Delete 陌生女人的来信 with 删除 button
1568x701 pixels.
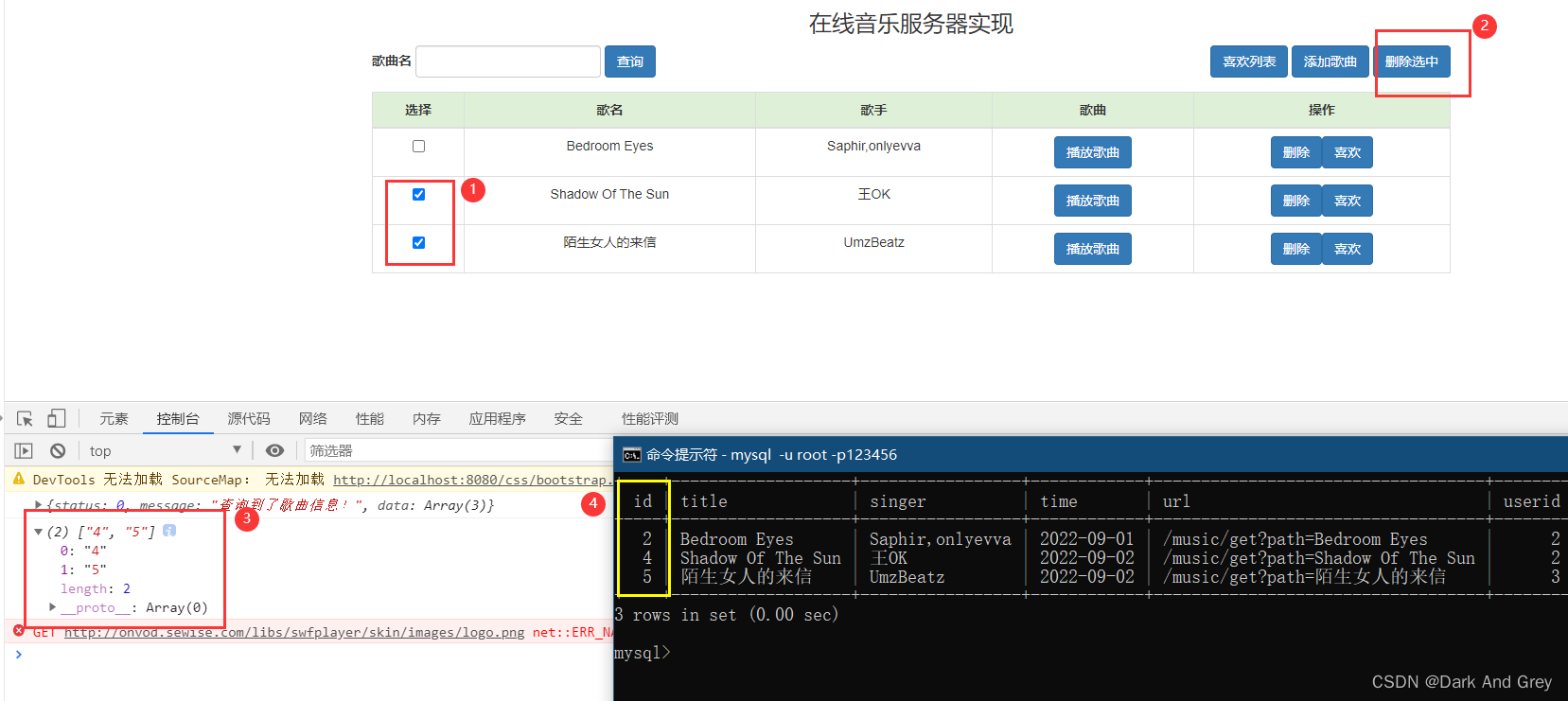(x=1296, y=249)
